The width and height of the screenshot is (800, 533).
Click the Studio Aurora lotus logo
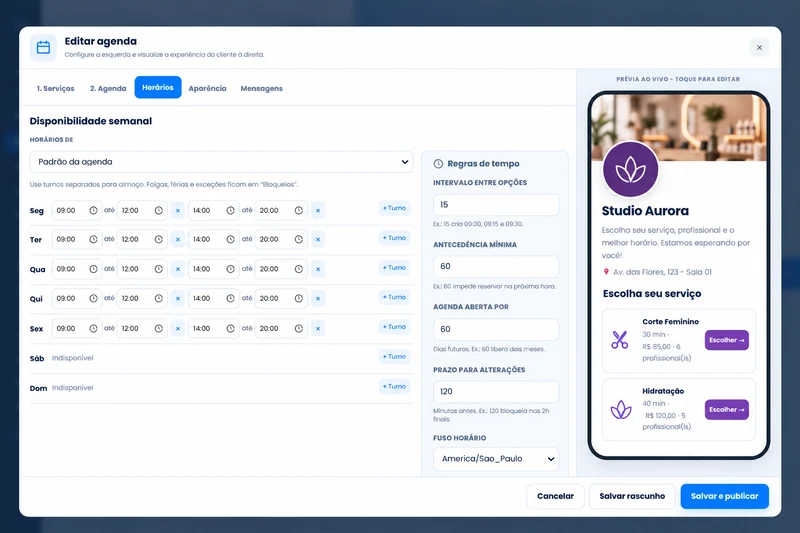631,169
